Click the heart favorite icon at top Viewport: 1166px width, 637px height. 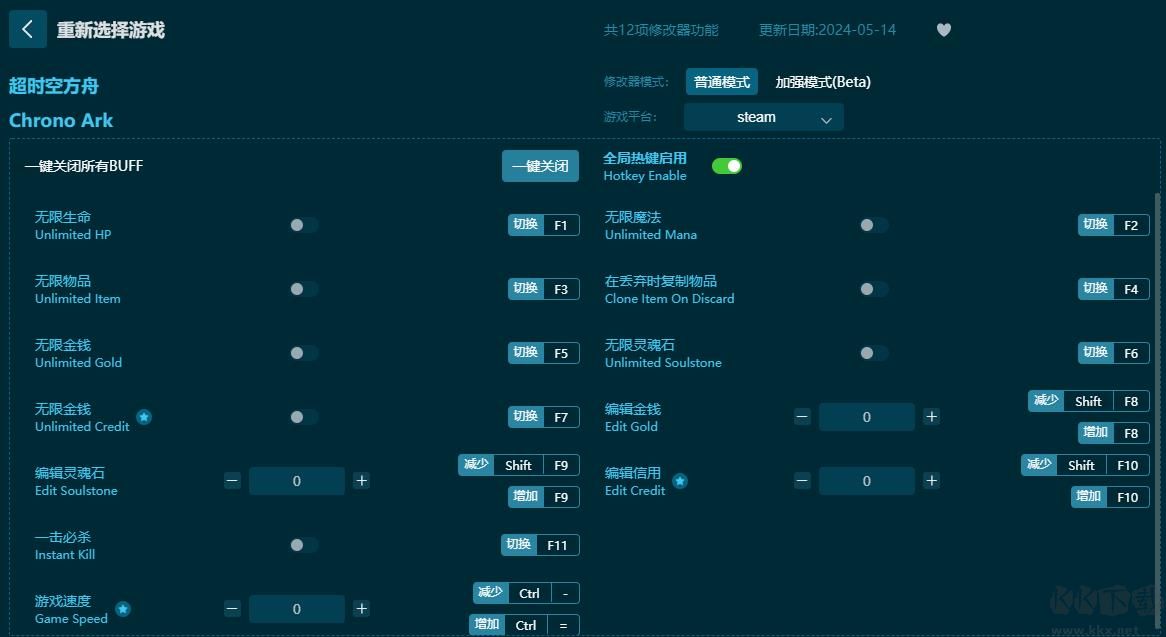943,30
